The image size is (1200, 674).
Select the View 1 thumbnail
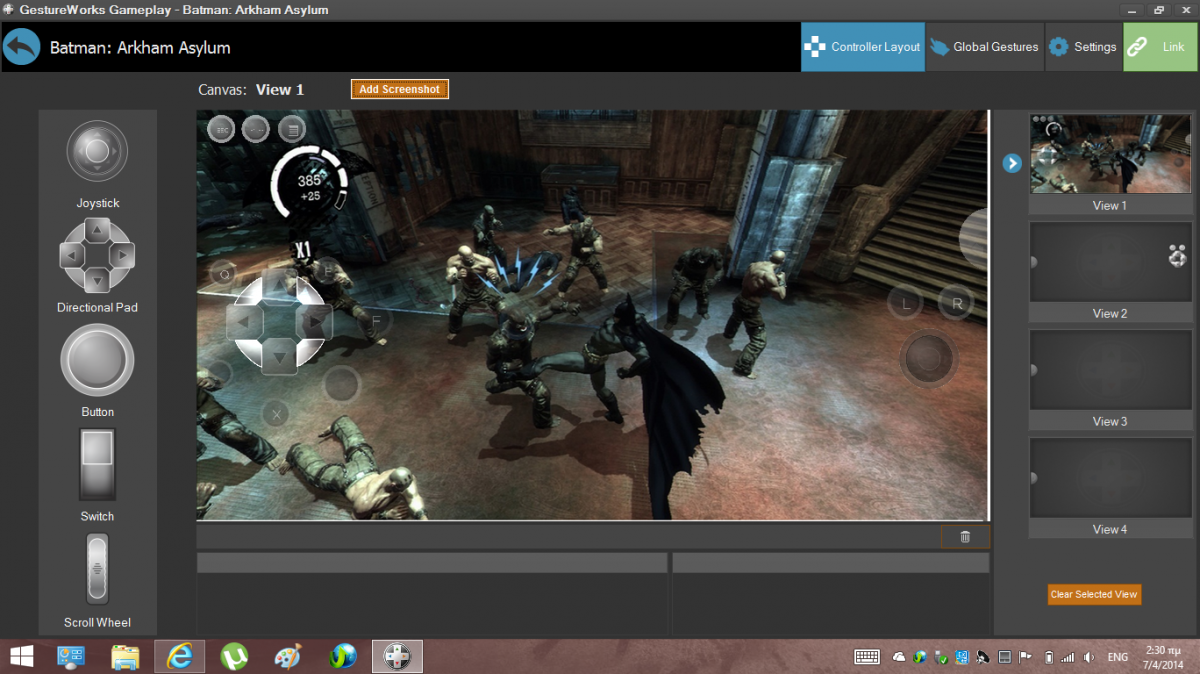(1110, 154)
